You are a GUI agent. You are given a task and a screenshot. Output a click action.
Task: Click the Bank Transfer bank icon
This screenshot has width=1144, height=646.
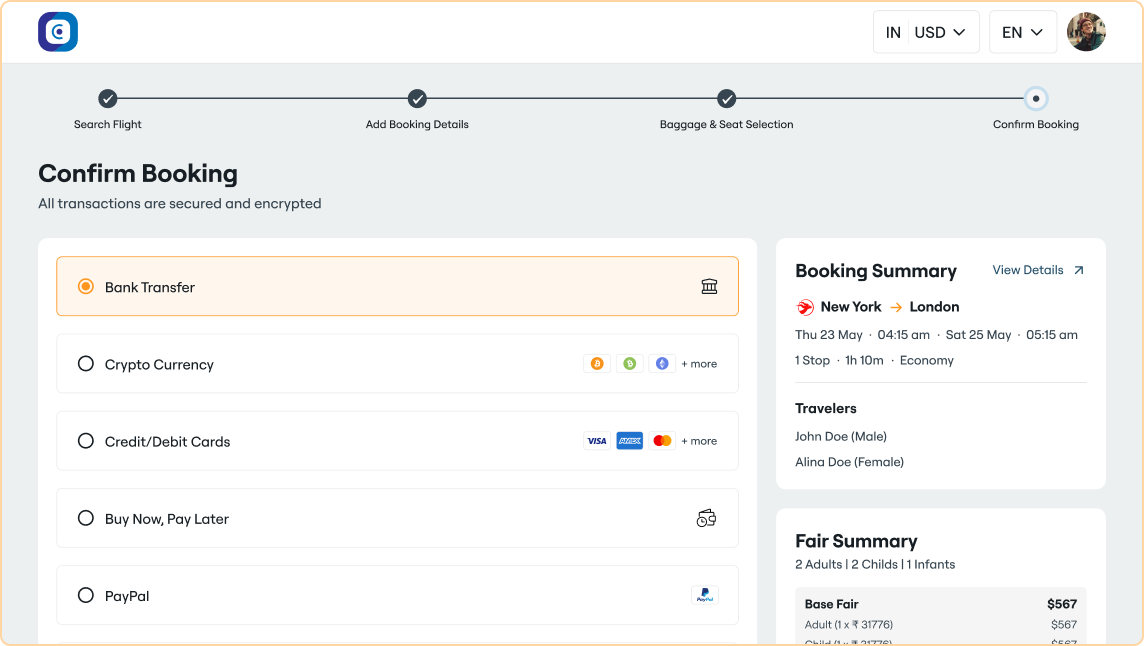pyautogui.click(x=709, y=286)
